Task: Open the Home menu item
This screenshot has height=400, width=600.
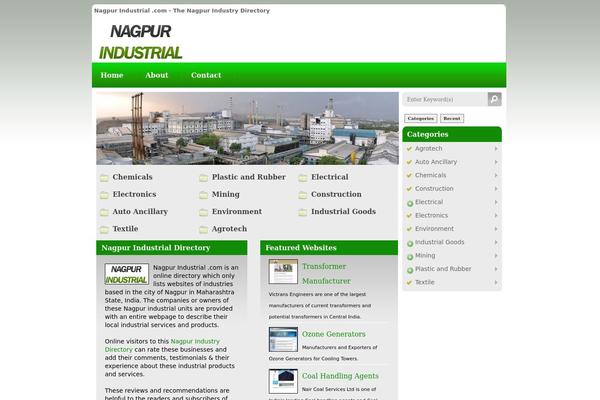Action: click(112, 75)
